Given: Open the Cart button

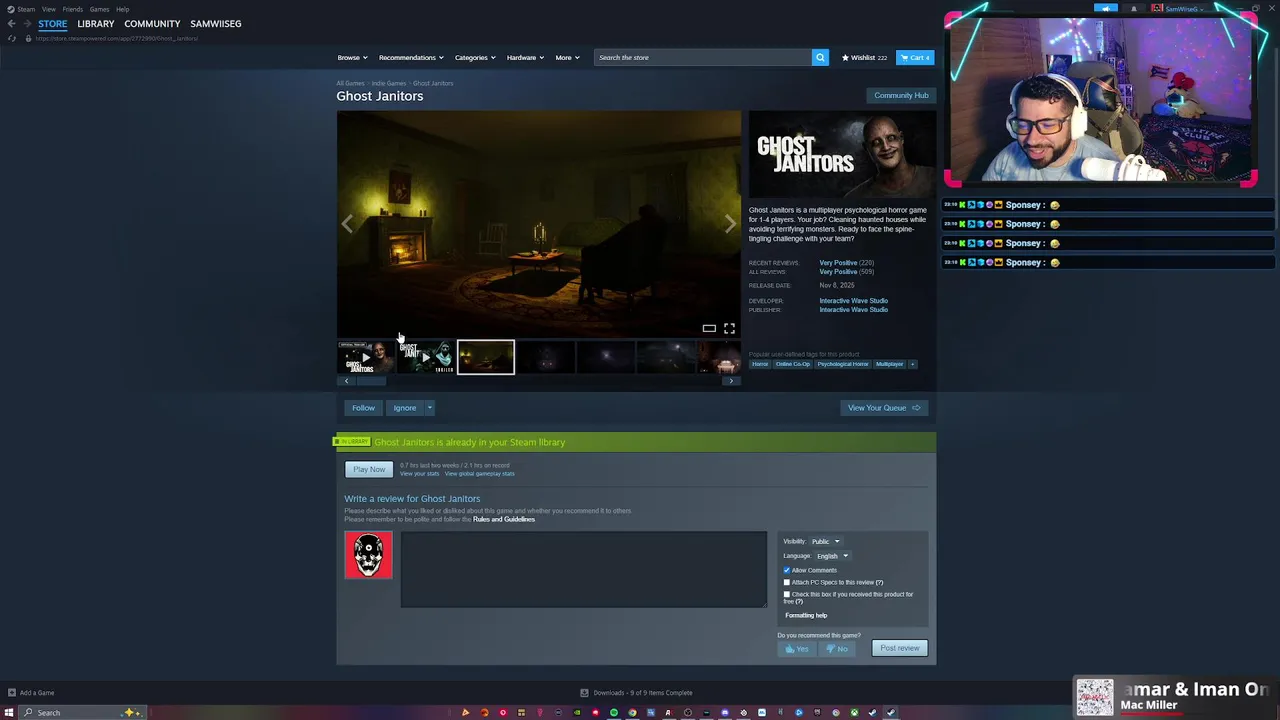Looking at the screenshot, I should 915,57.
